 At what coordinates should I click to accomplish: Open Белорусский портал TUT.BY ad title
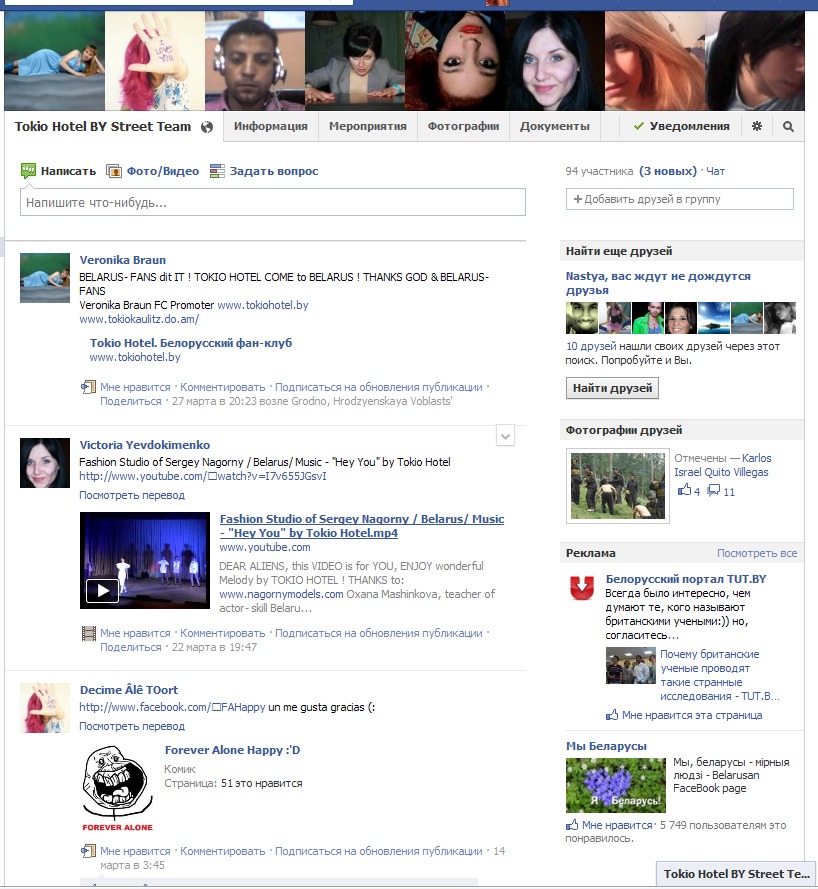point(686,579)
